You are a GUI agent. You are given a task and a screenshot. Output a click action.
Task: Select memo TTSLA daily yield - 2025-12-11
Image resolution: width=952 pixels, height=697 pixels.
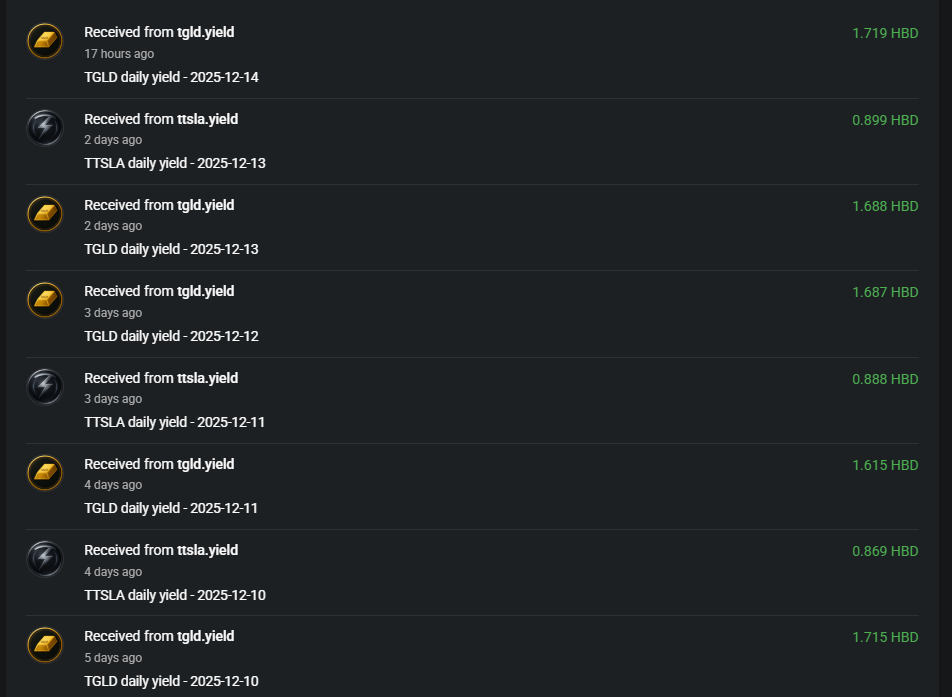pos(174,422)
